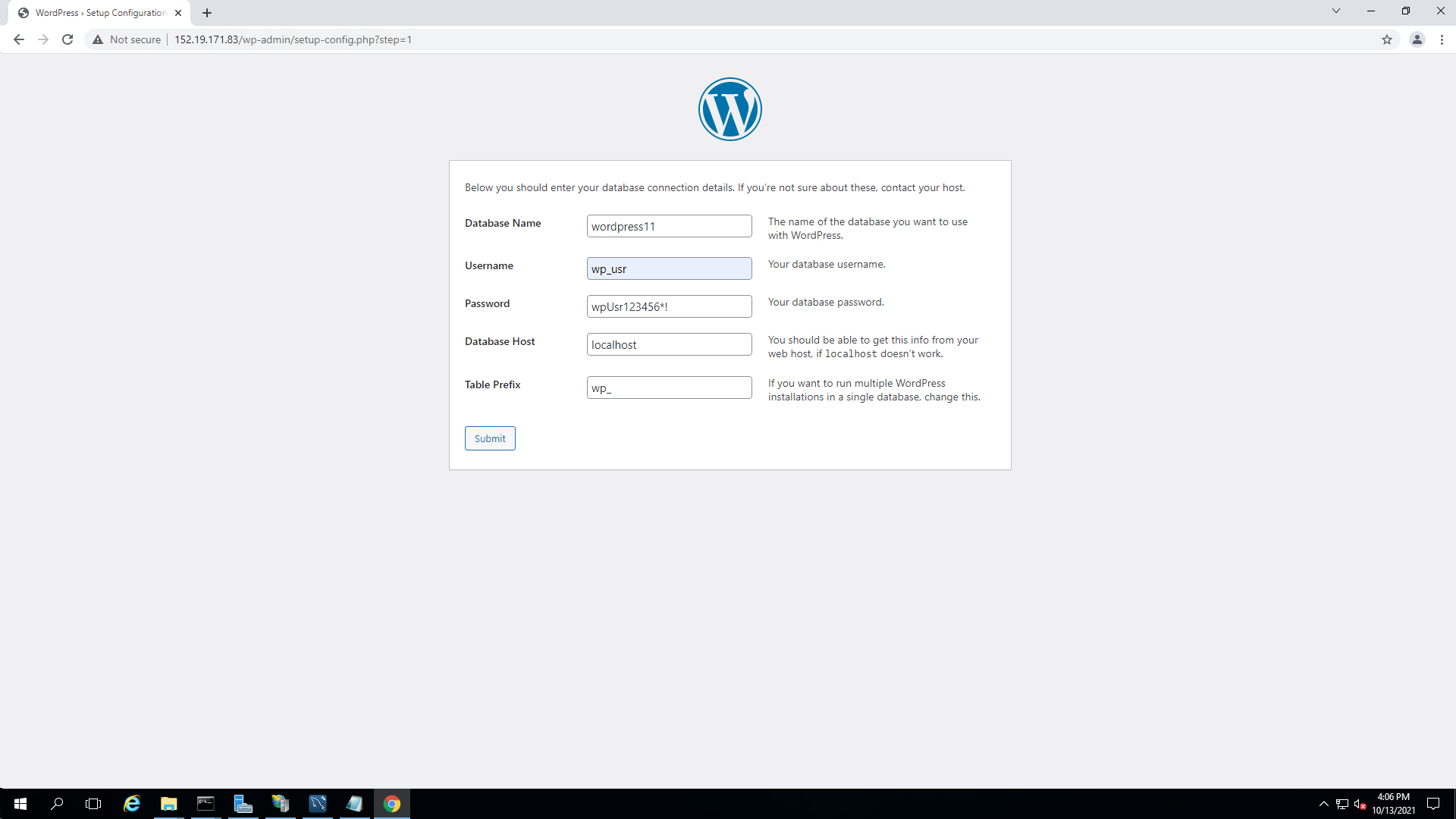
Task: Bookmark this page with the star icon
Action: point(1388,39)
